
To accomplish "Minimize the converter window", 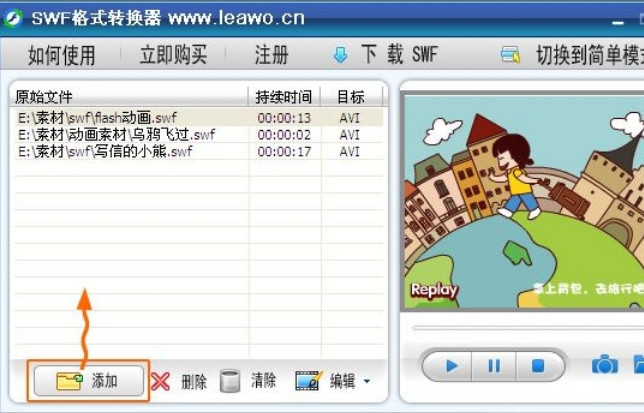I will coord(617,23).
